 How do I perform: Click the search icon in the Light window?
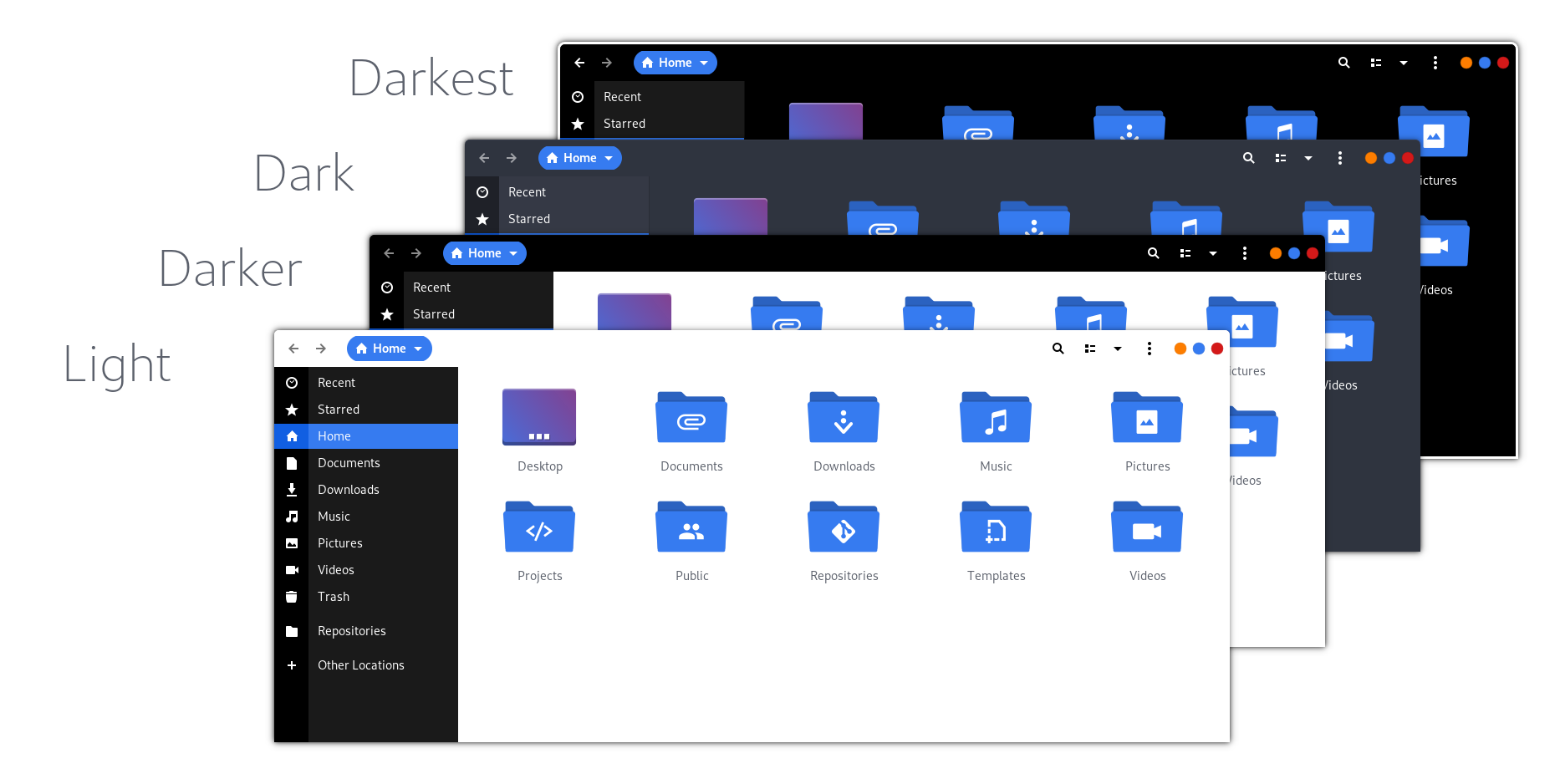1058,349
